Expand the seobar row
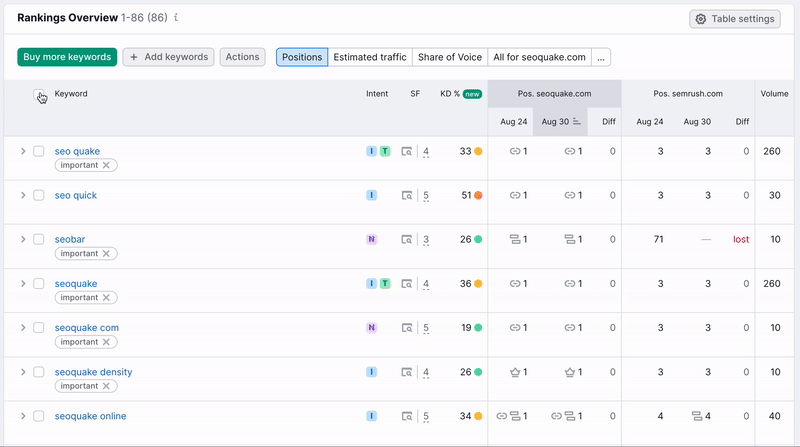800x447 pixels. point(23,239)
